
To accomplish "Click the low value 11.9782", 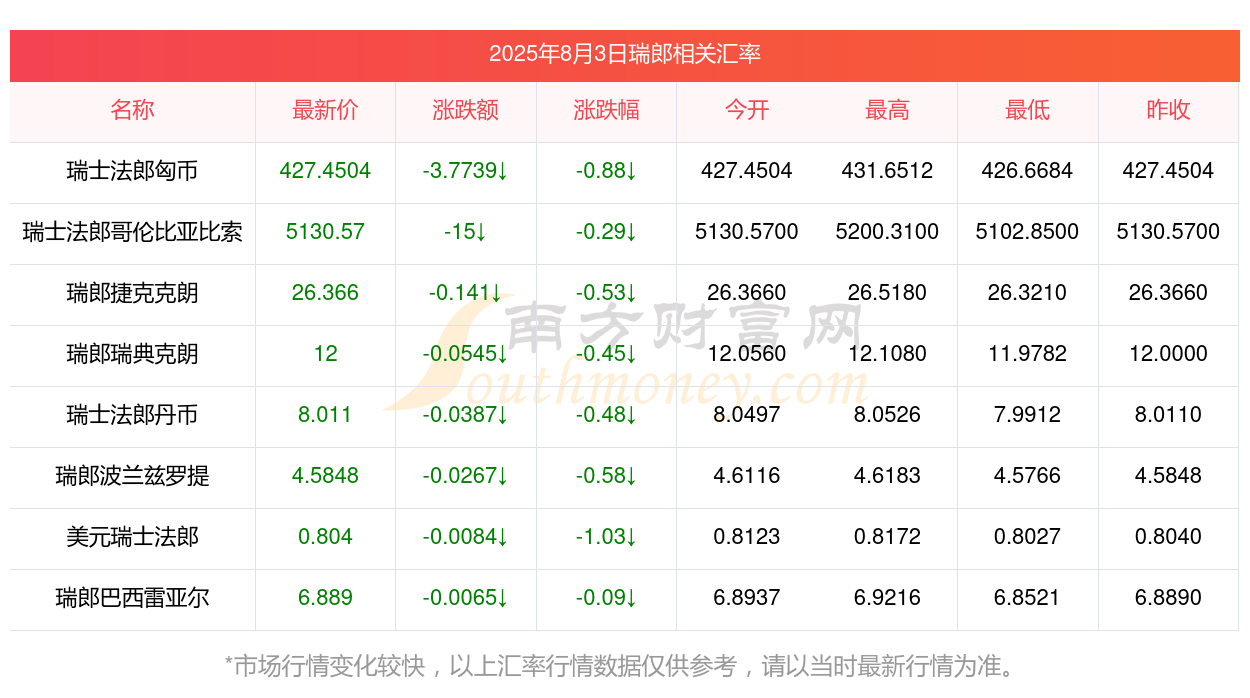I will tap(1027, 354).
